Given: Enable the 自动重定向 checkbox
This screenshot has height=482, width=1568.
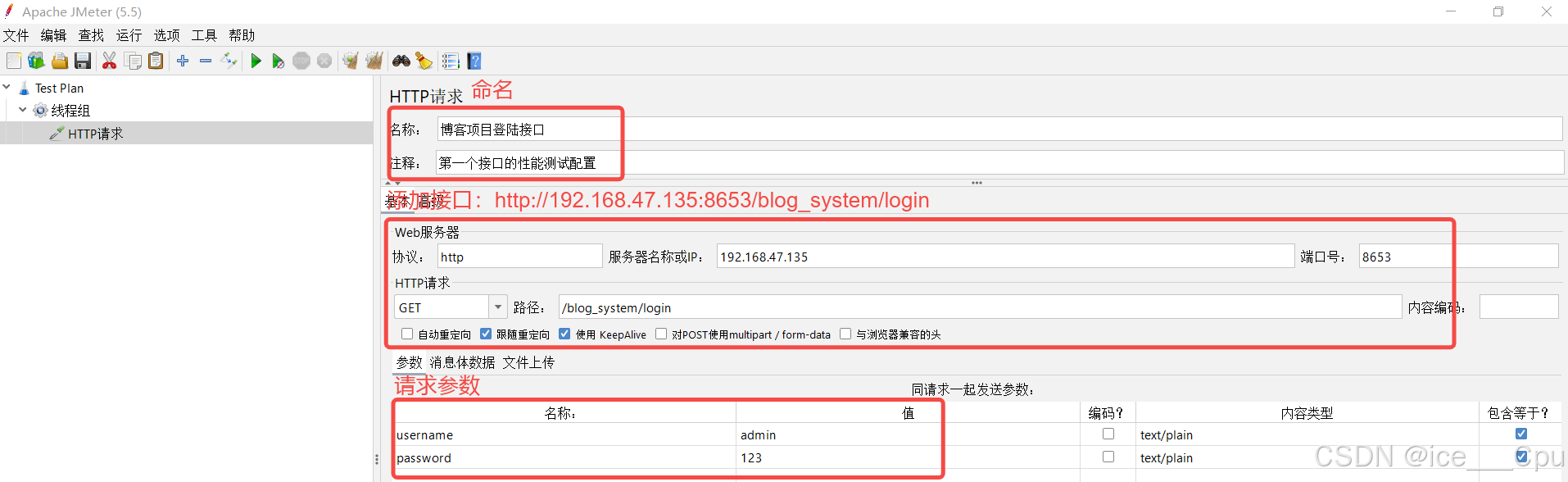Looking at the screenshot, I should (x=407, y=334).
